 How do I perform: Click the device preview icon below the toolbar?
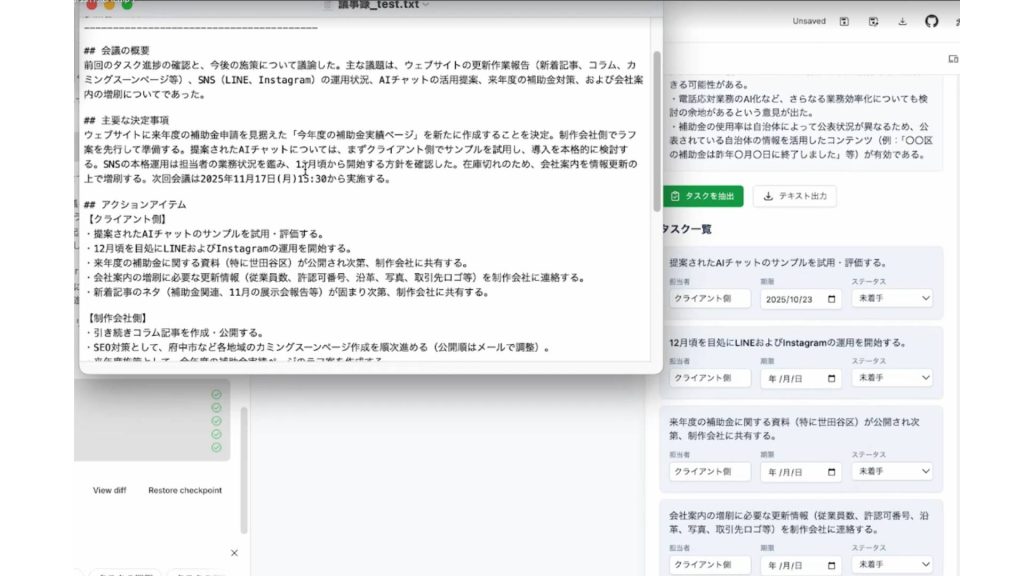point(953,59)
